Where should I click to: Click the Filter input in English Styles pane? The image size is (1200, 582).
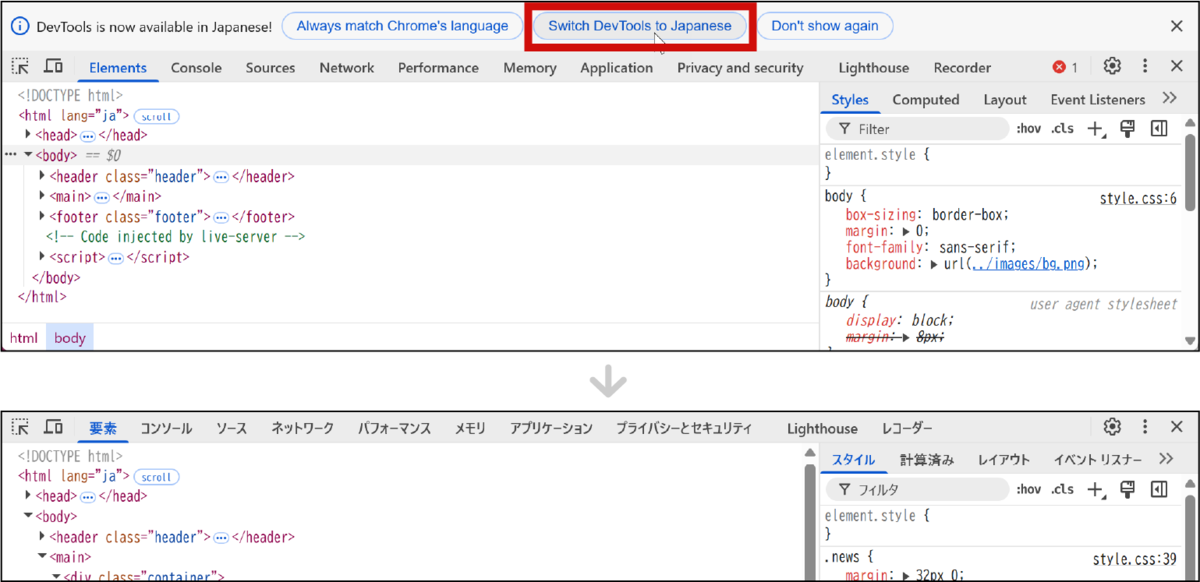tap(917, 129)
